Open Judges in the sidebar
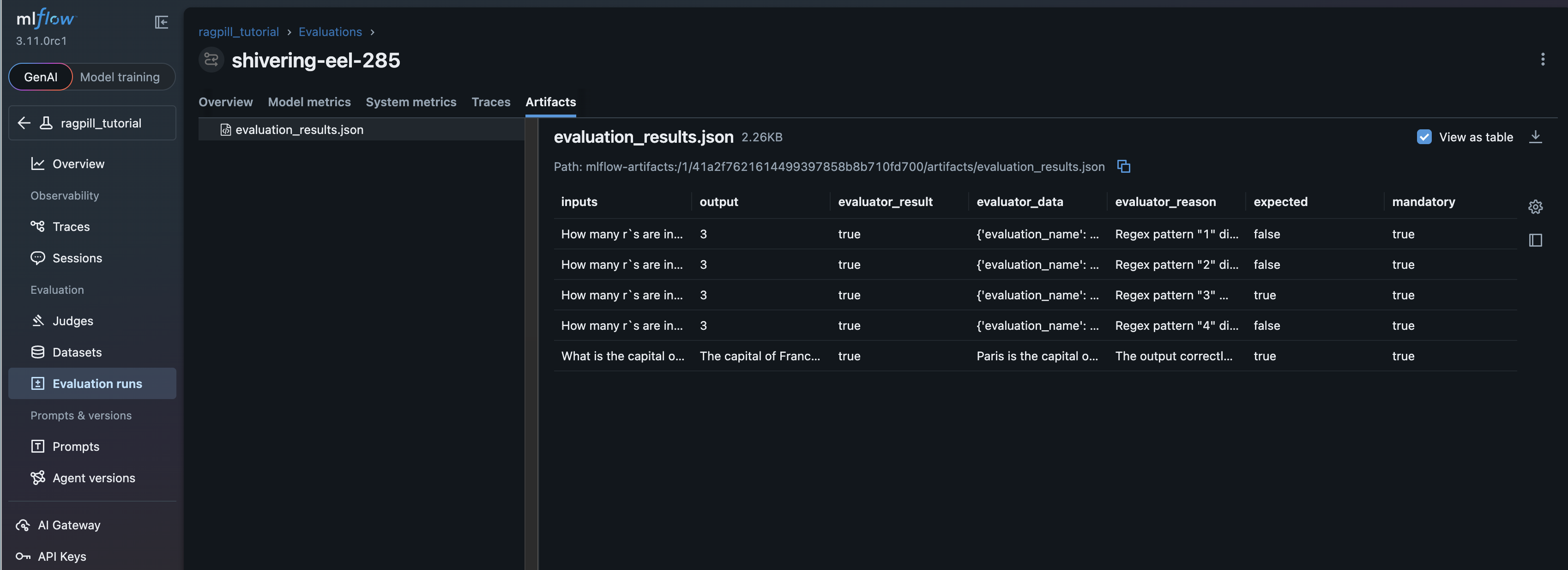This screenshot has height=570, width=1568. (72, 321)
